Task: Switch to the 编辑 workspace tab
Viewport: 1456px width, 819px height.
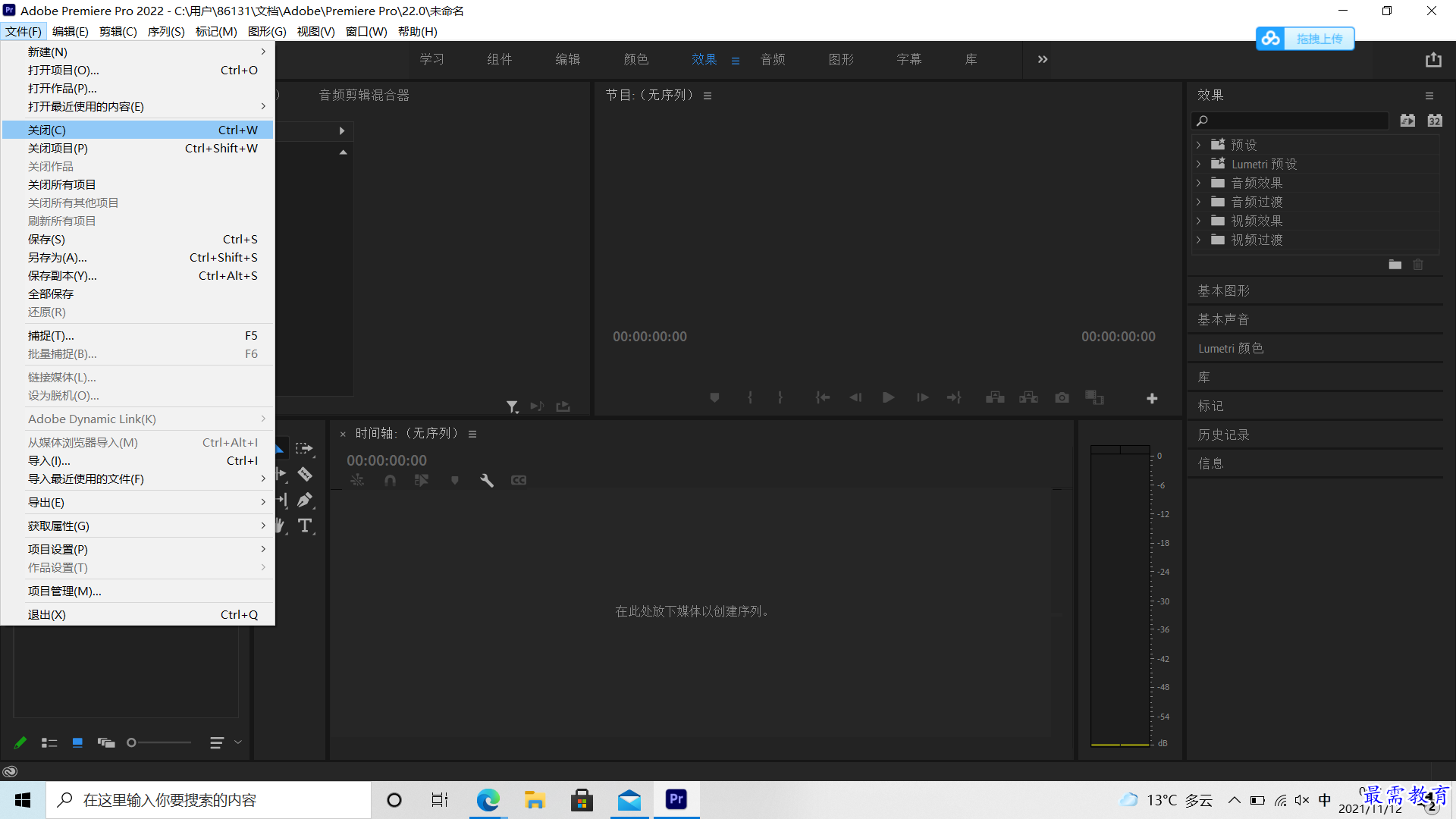Action: [567, 59]
